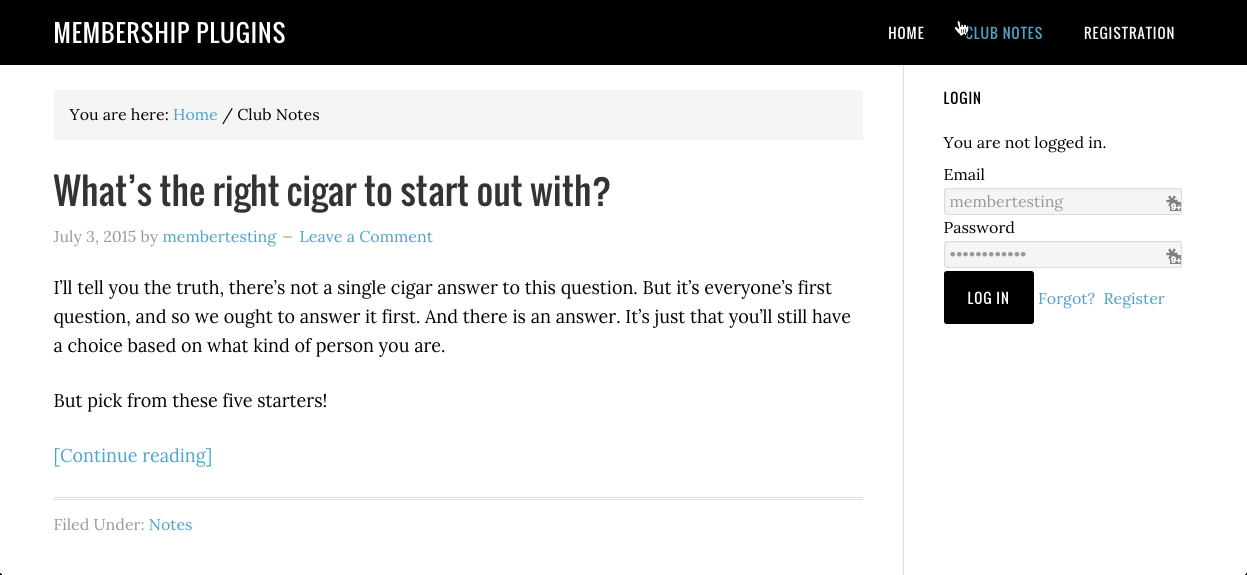Click the LOGIN sidebar heading
The image size is (1247, 575).
click(x=962, y=98)
